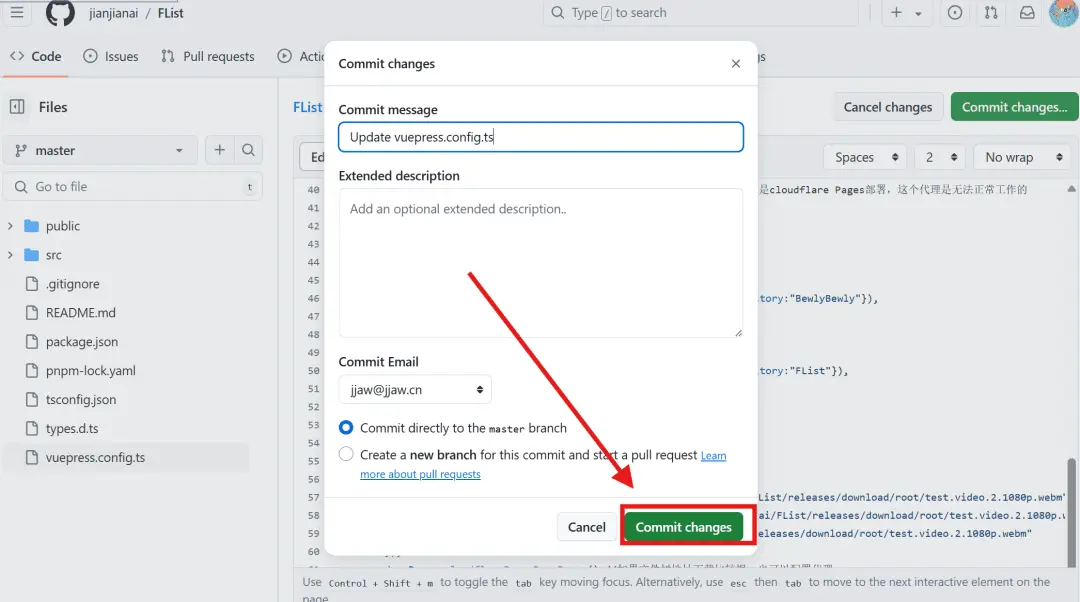Viewport: 1080px width, 602px height.
Task: Close the Commit changes dialog
Action: [x=736, y=64]
